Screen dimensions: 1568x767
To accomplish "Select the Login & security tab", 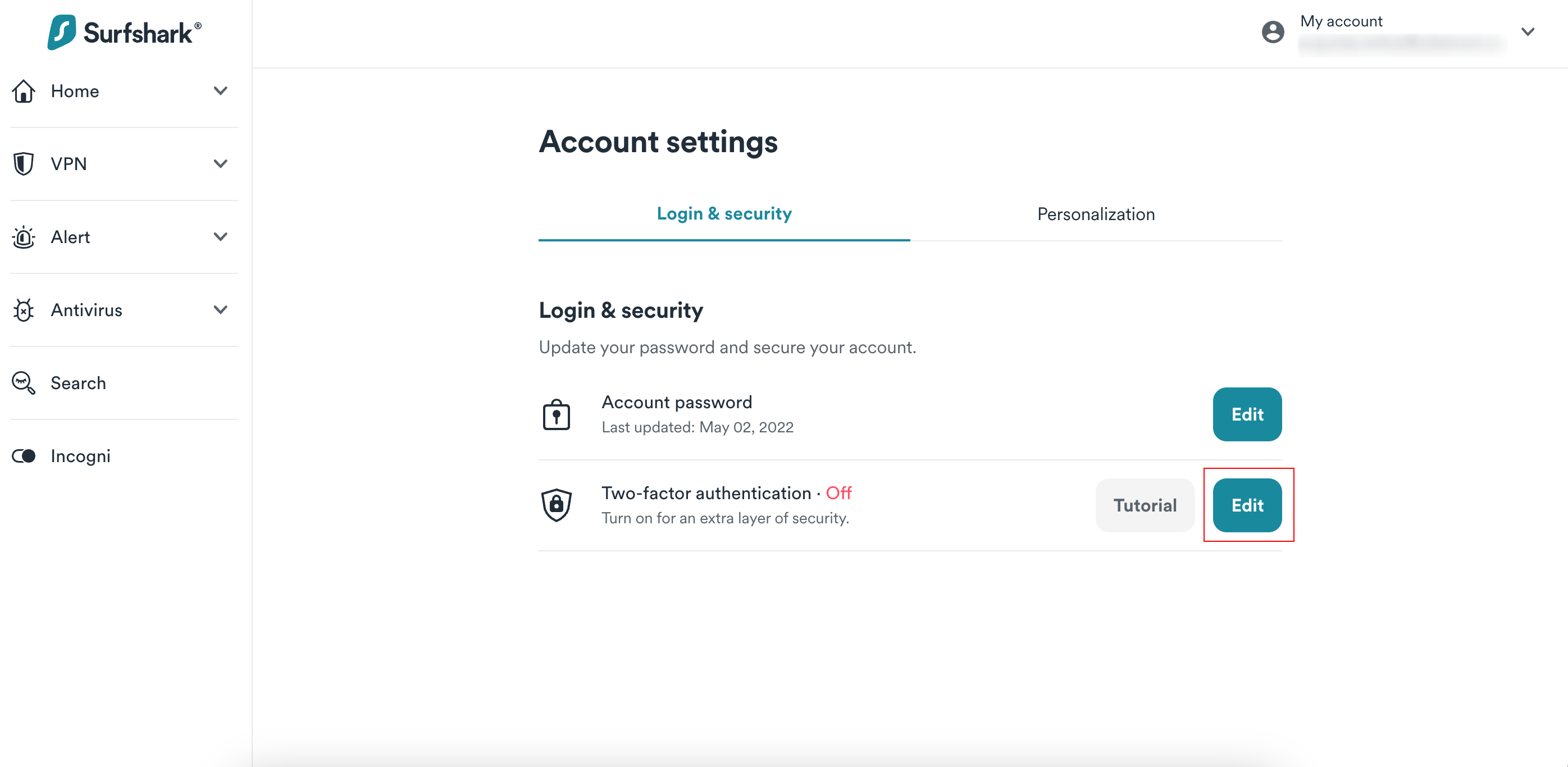I will [x=723, y=213].
